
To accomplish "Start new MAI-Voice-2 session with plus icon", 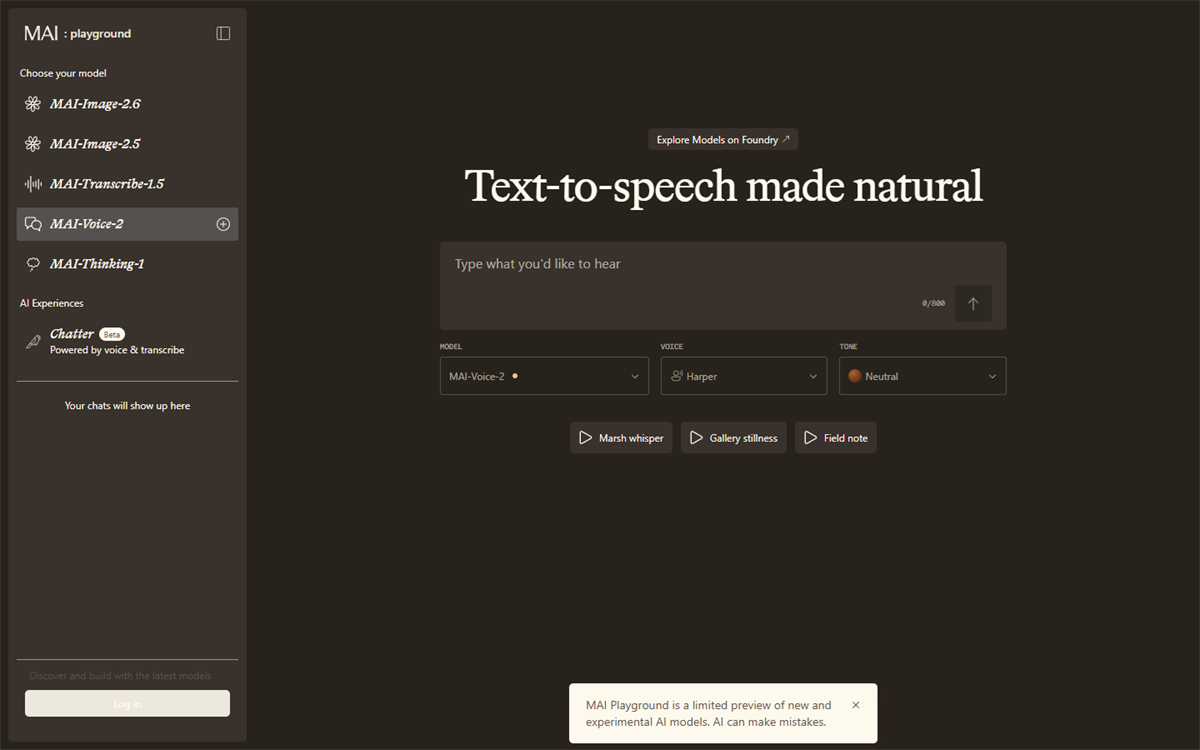I will click(223, 224).
